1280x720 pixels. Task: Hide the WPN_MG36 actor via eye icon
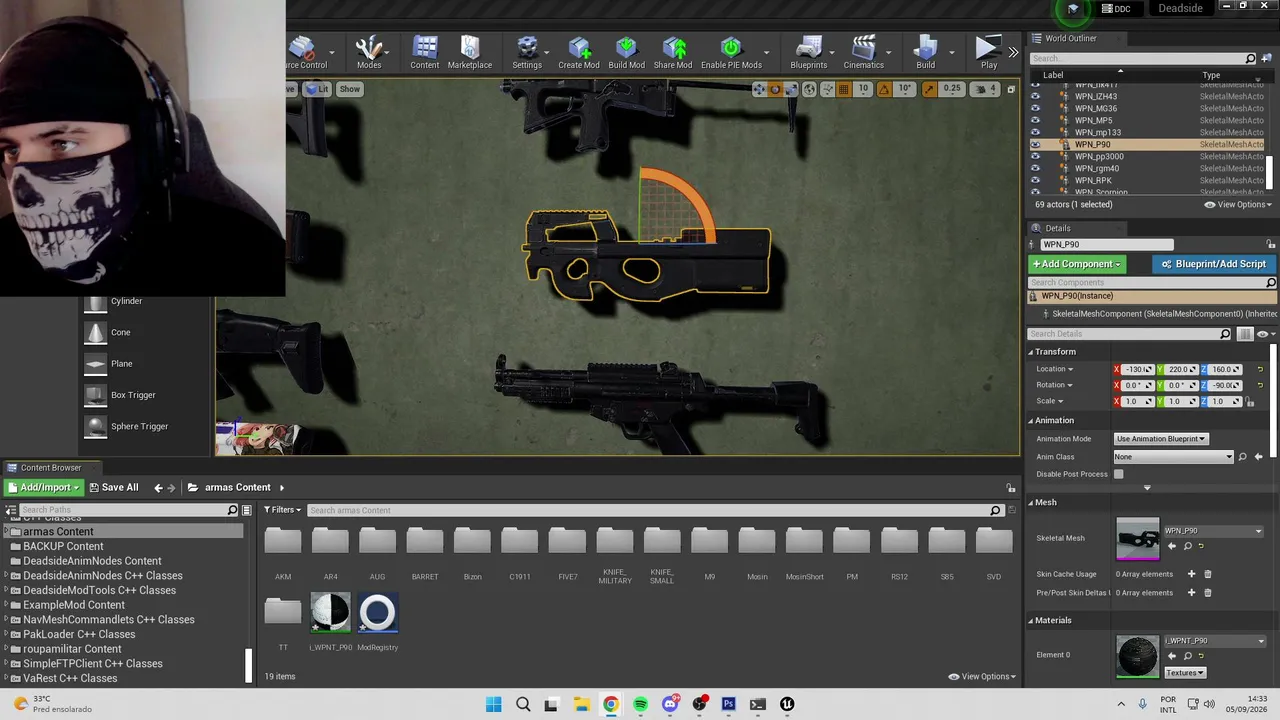pyautogui.click(x=1035, y=108)
